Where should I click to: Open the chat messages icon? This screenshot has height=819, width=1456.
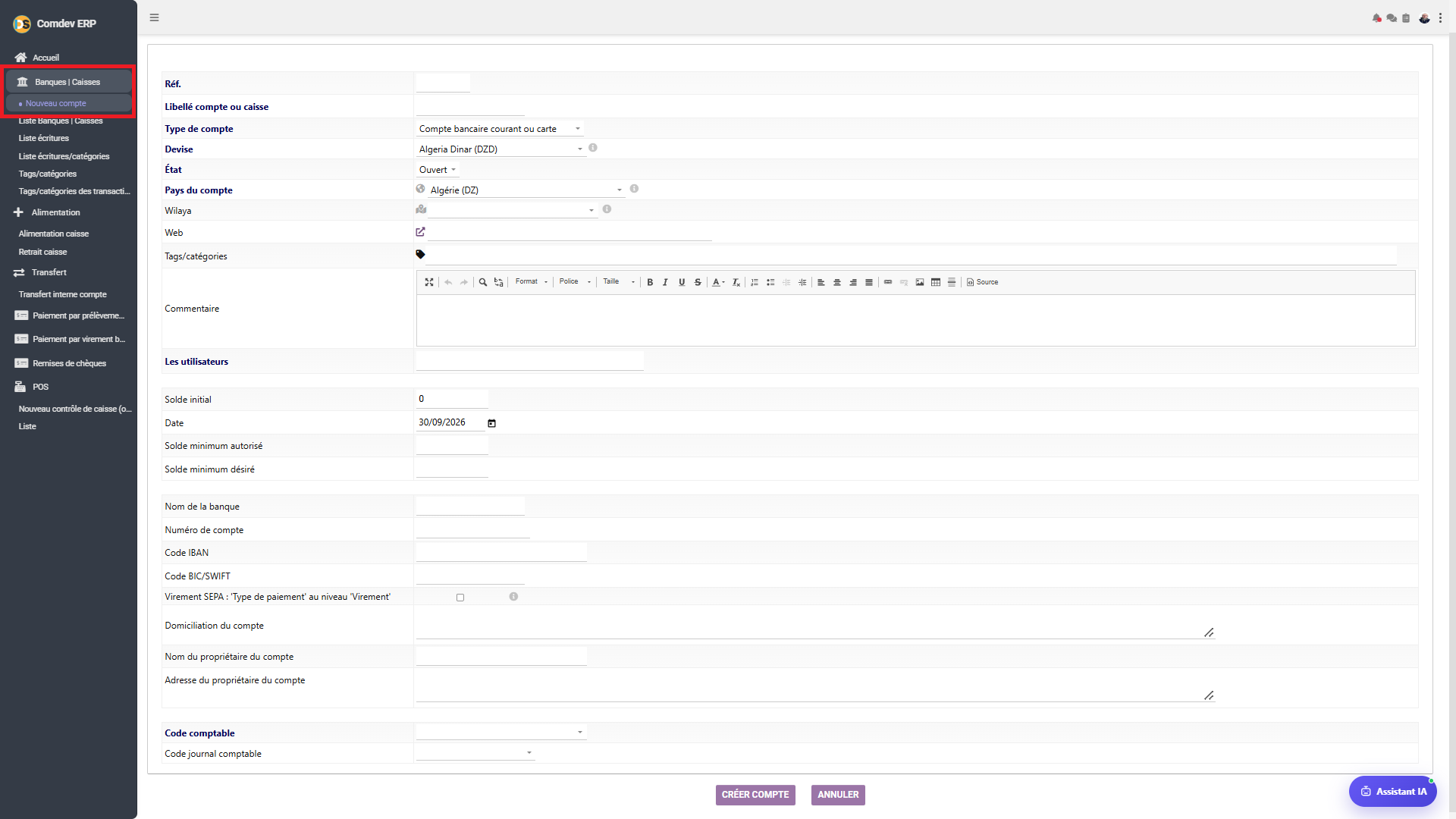[1392, 18]
